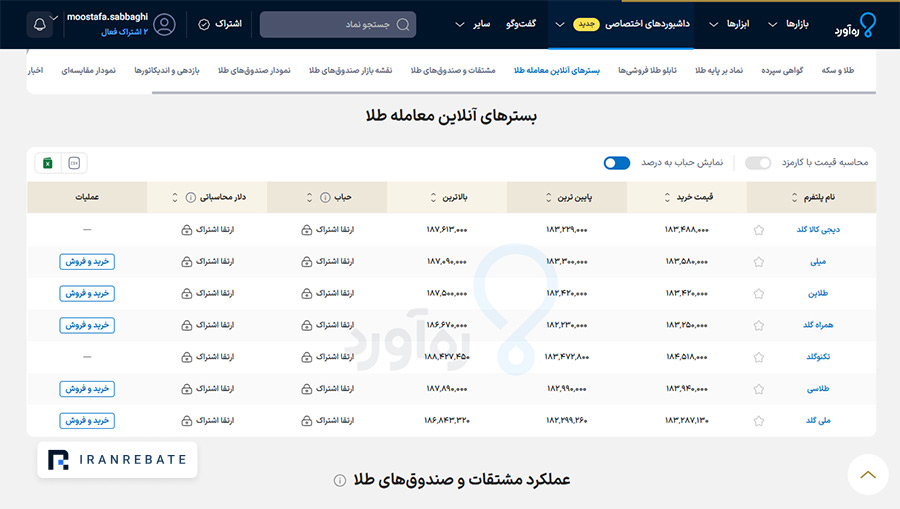Click lock icon in دلار محاسباتی for ملی گلد

tap(187, 421)
